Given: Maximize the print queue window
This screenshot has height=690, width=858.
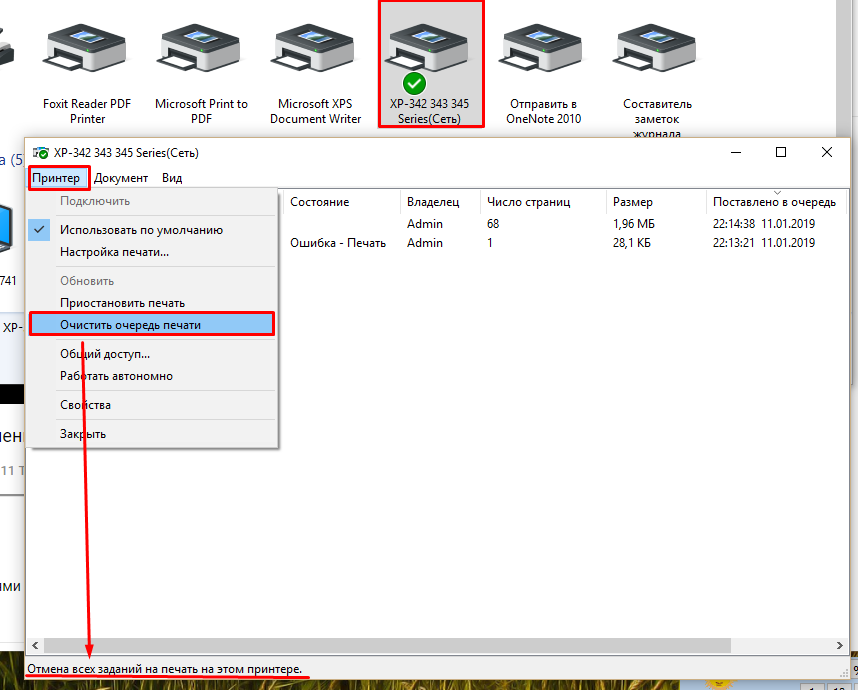Looking at the screenshot, I should (x=781, y=152).
